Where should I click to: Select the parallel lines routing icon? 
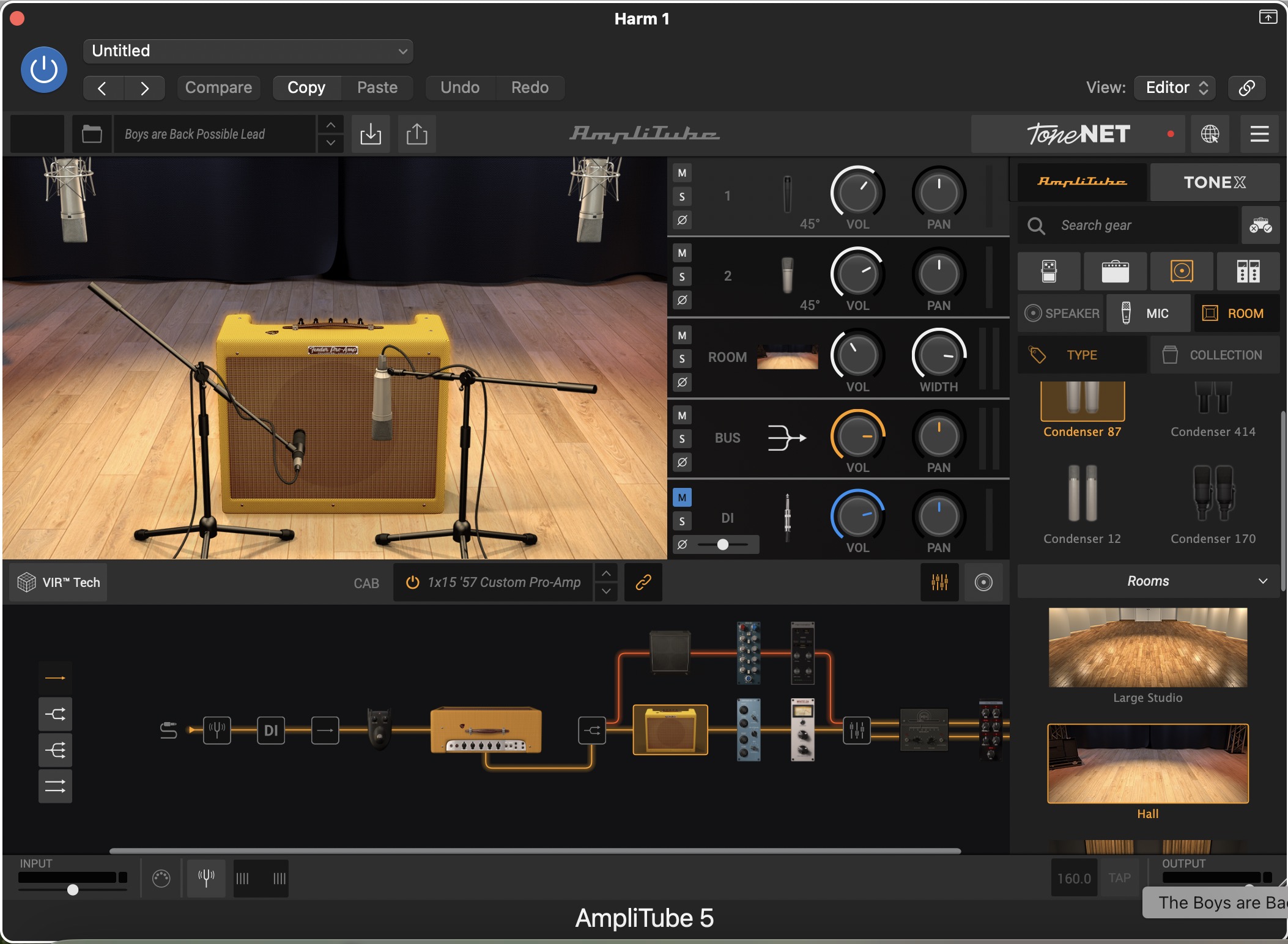click(55, 786)
